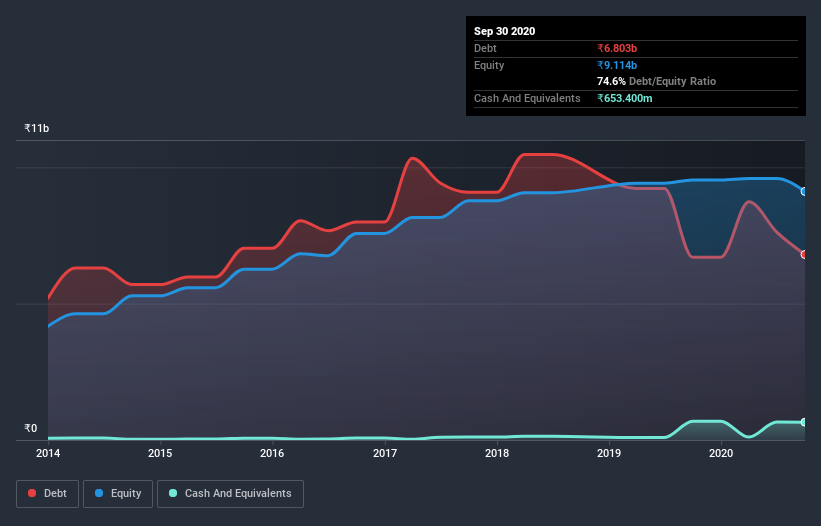Click the 2015 x-axis label
This screenshot has height=526, width=821.
[160, 453]
